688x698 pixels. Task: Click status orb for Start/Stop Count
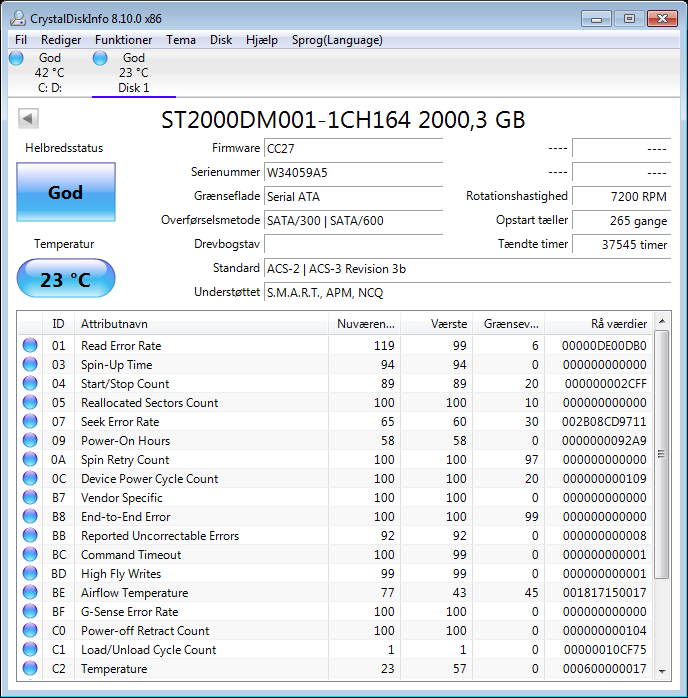coord(30,383)
